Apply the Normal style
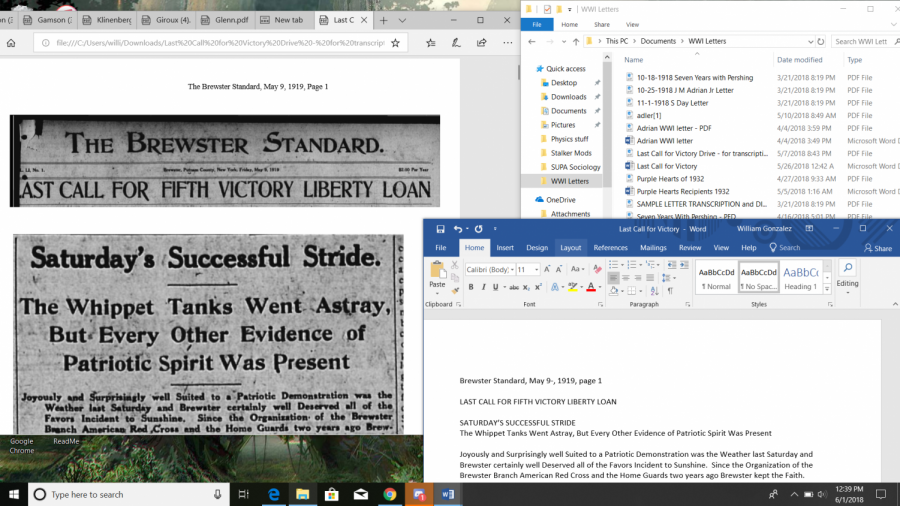 pos(716,277)
